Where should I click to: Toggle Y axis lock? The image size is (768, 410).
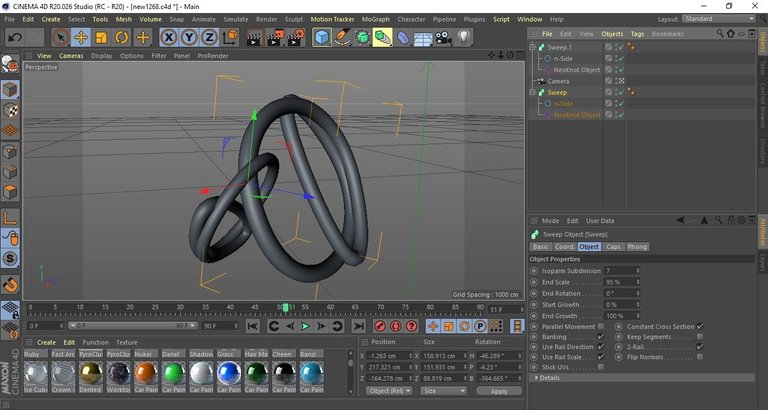click(189, 37)
